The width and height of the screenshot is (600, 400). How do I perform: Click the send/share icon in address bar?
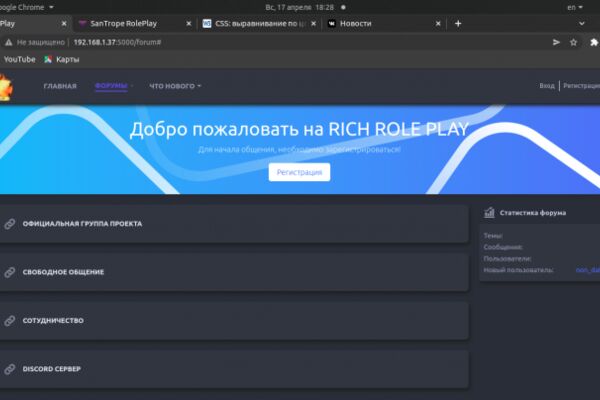[x=556, y=42]
